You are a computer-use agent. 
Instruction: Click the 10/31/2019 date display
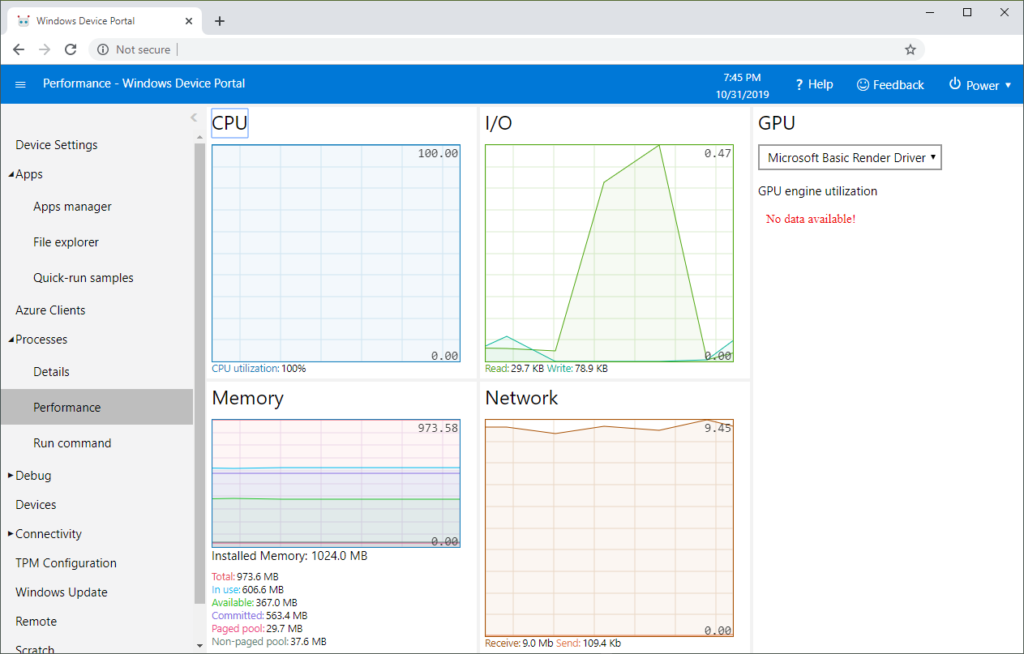(743, 95)
